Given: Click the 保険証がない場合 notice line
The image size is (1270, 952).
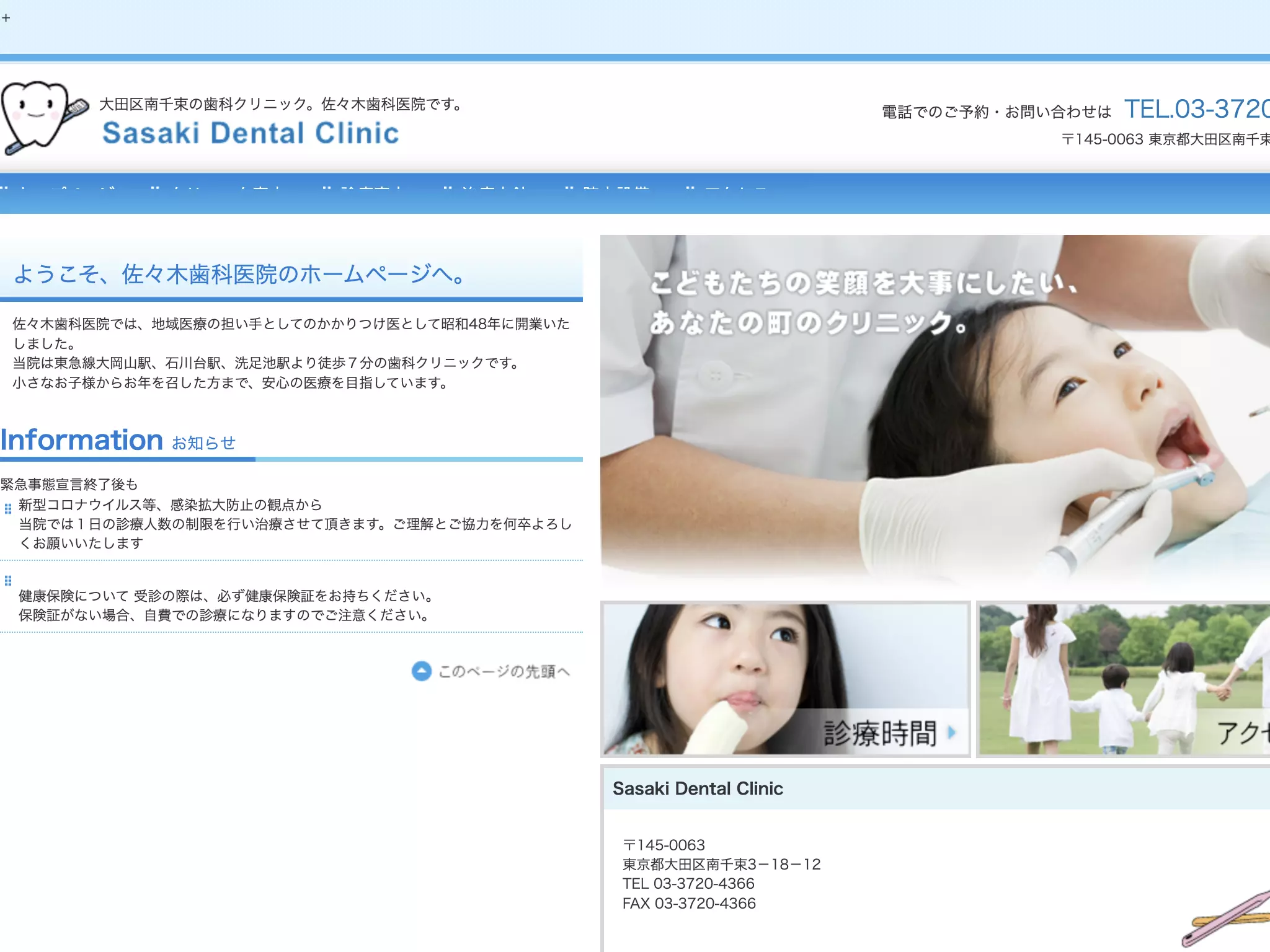Looking at the screenshot, I should click(x=225, y=615).
